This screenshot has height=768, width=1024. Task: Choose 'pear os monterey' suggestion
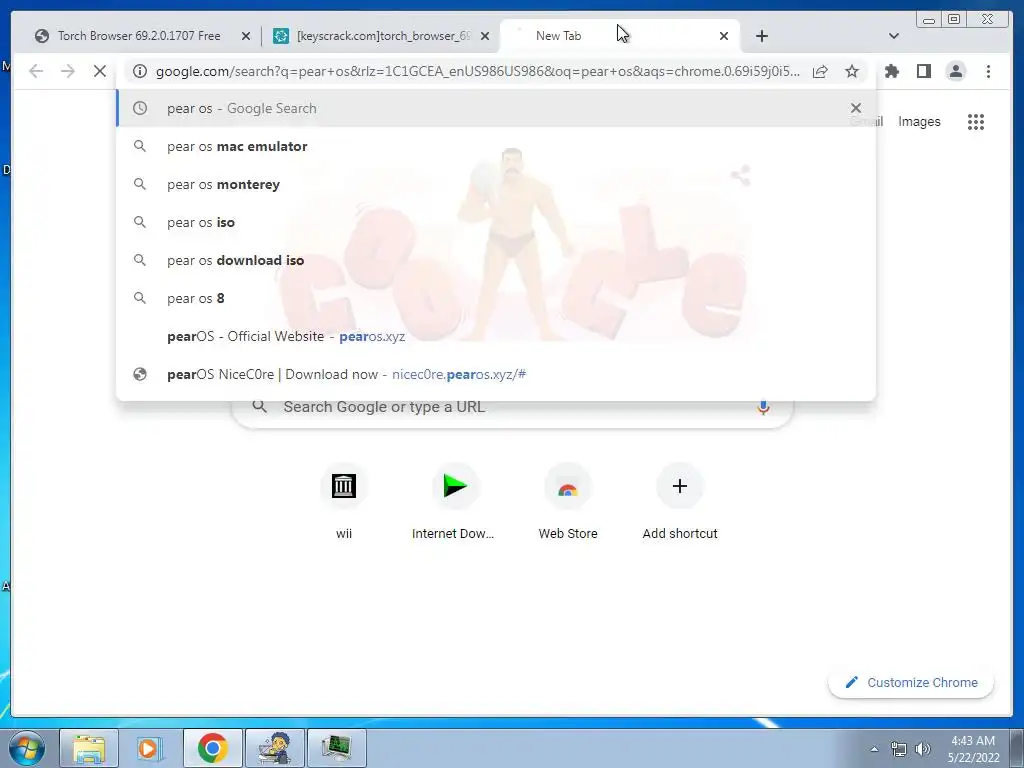(496, 184)
